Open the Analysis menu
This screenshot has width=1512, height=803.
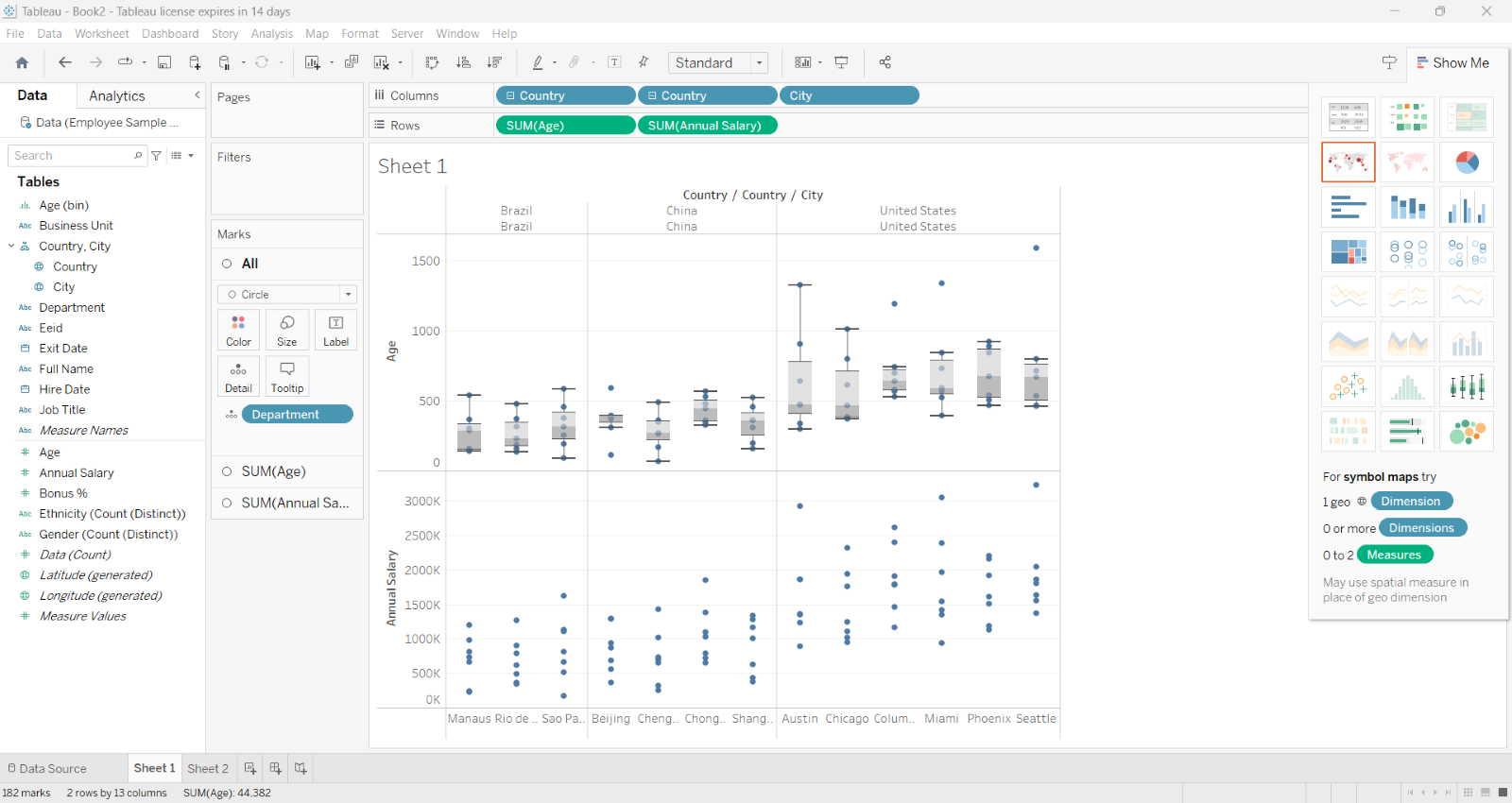coord(271,34)
